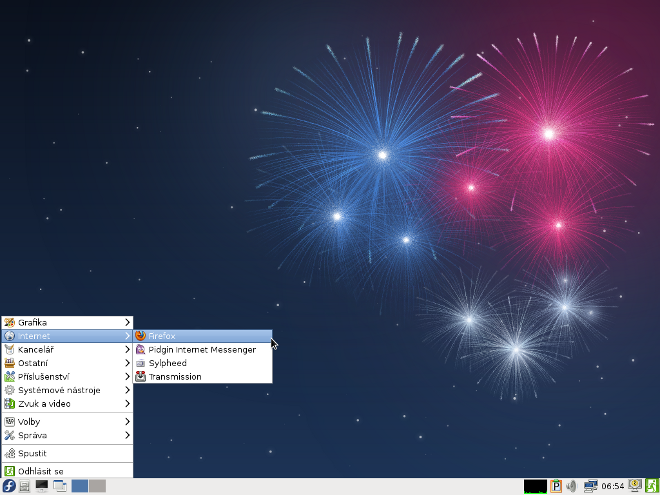Viewport: 660px width, 495px height.
Task: Click the clock in the system tray
Action: (x=613, y=486)
